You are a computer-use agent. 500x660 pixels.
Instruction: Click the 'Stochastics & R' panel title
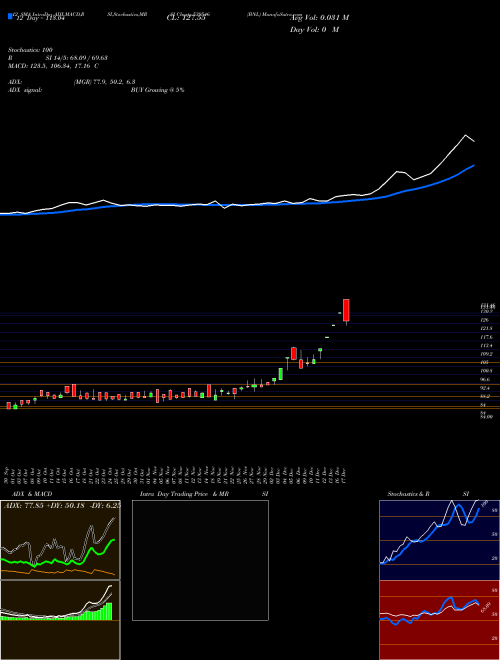point(409,494)
